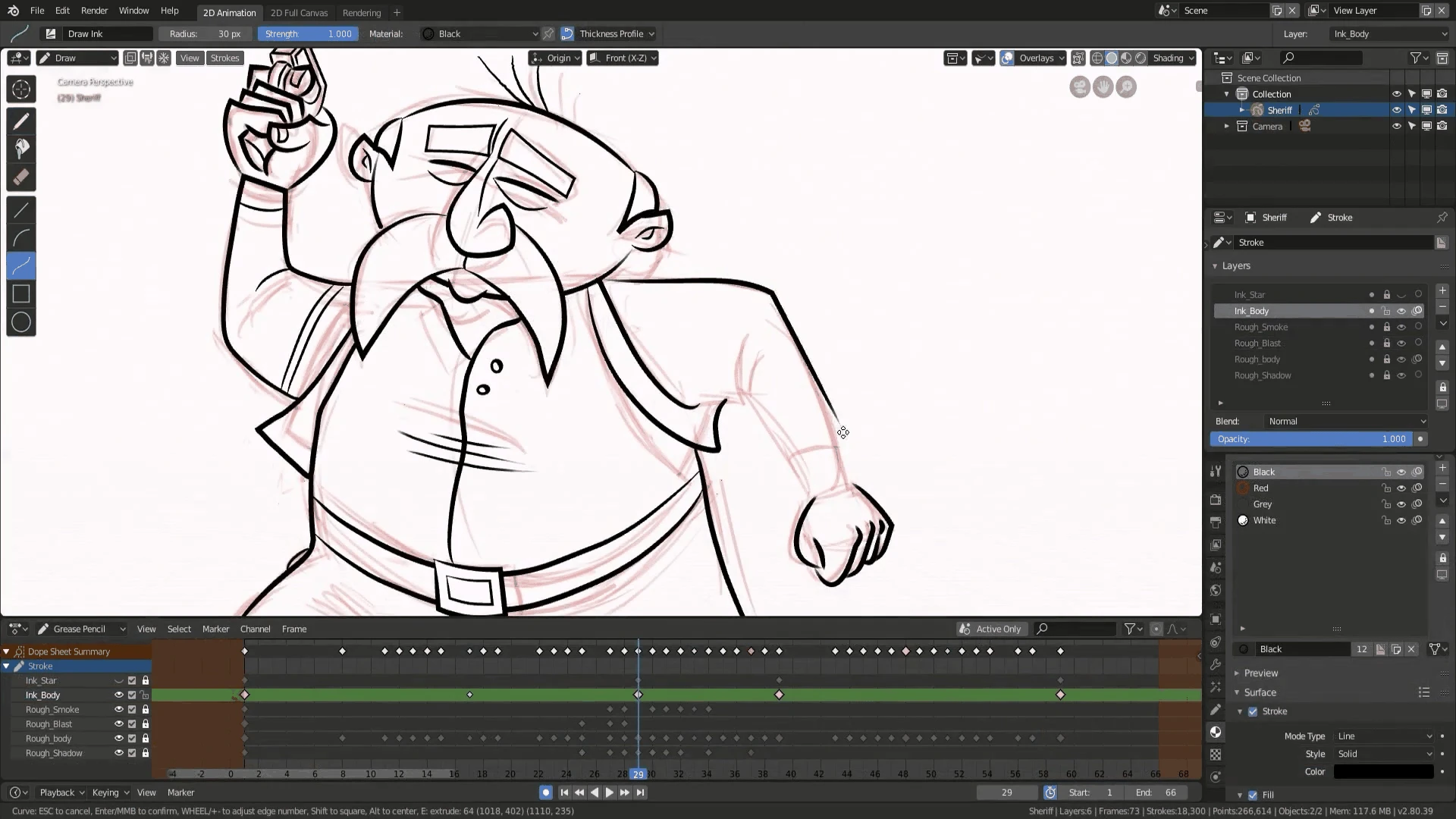Open the Layer Ink_Body dropdown
This screenshot has width=1456, height=819.
tap(1389, 34)
